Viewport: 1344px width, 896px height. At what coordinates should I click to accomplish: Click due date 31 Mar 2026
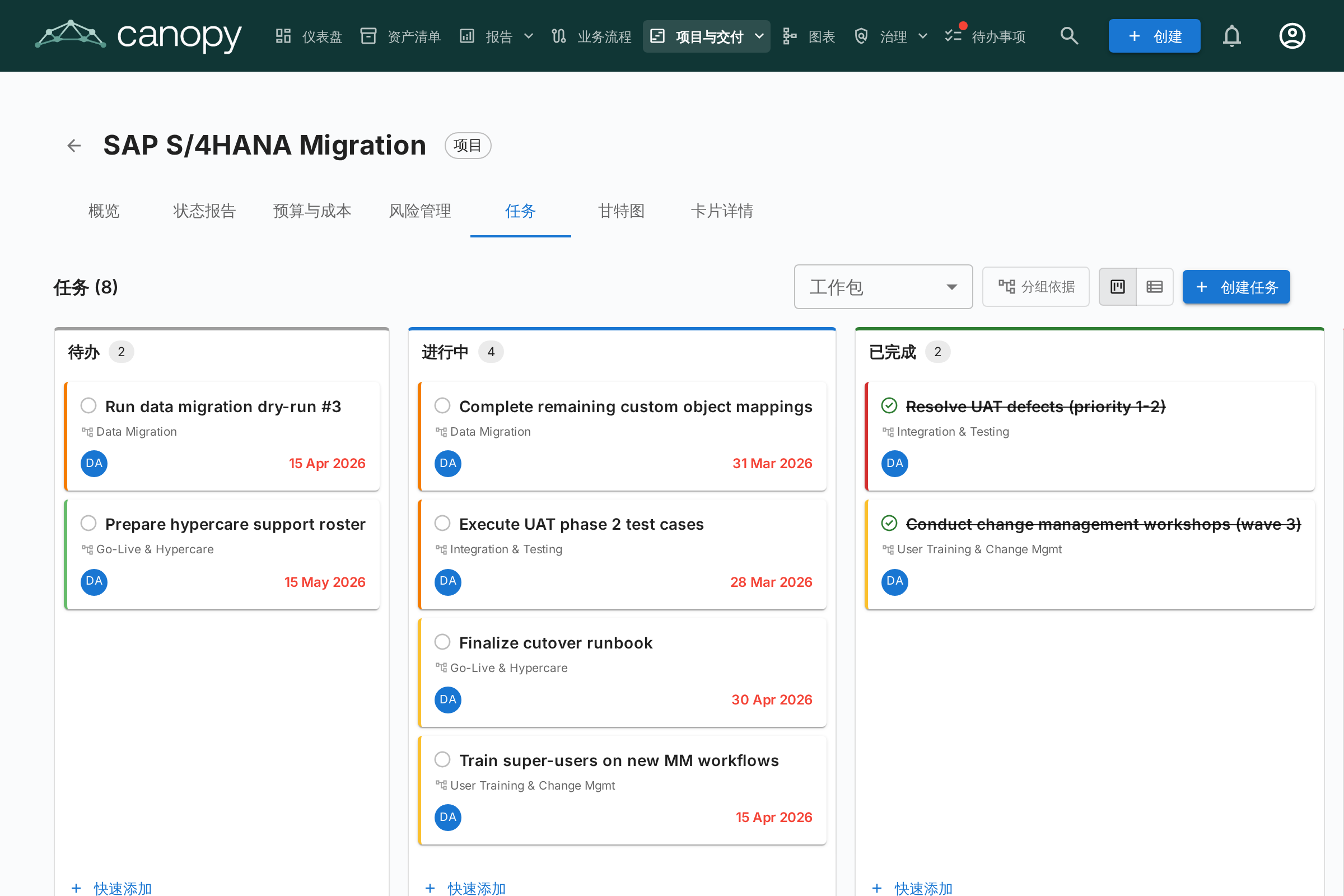tap(772, 464)
